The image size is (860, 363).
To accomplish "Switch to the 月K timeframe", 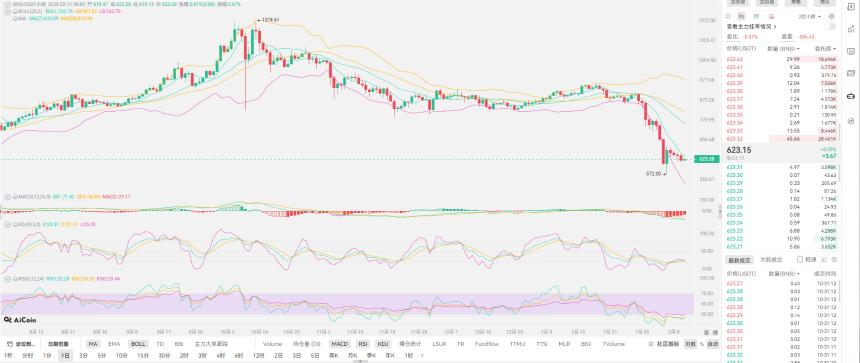I will coord(353,355).
